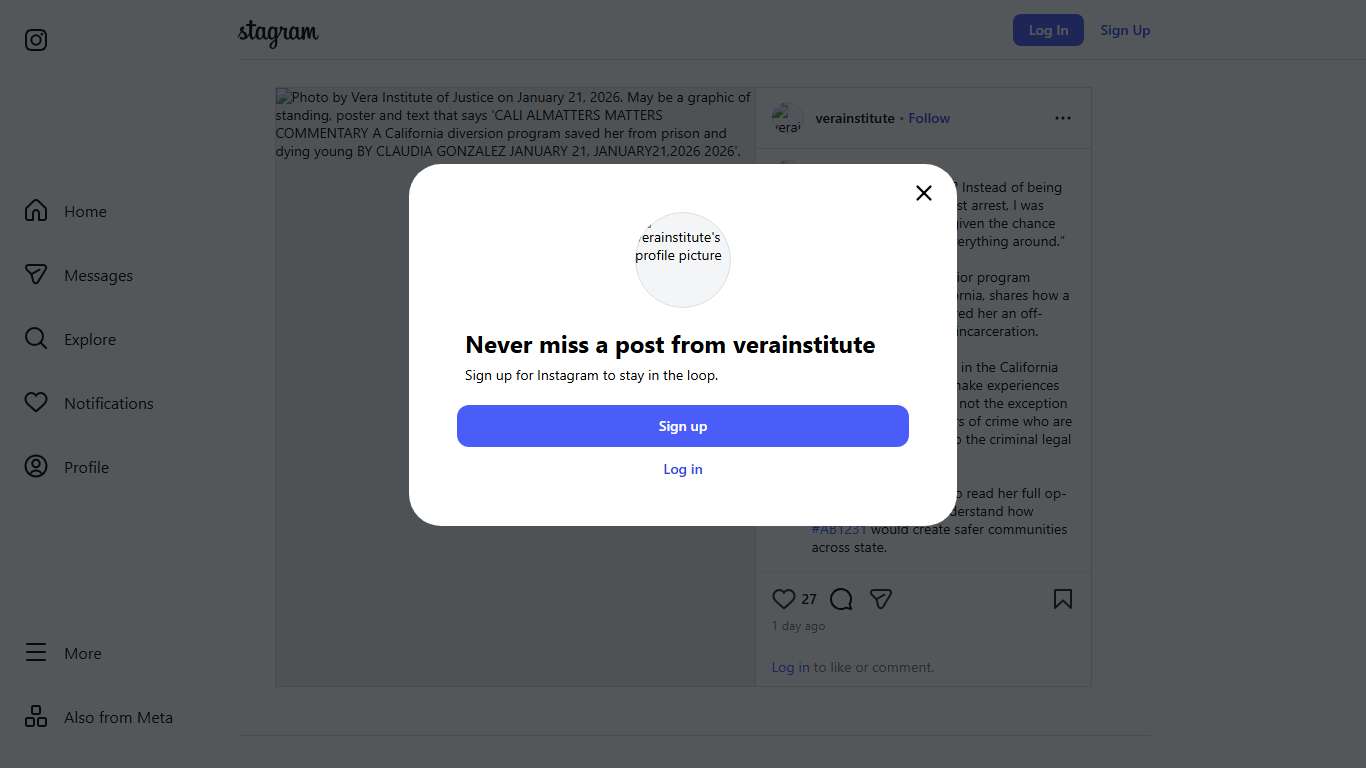Image resolution: width=1366 pixels, height=768 pixels.
Task: Click the Log In button in header
Action: 1048,30
